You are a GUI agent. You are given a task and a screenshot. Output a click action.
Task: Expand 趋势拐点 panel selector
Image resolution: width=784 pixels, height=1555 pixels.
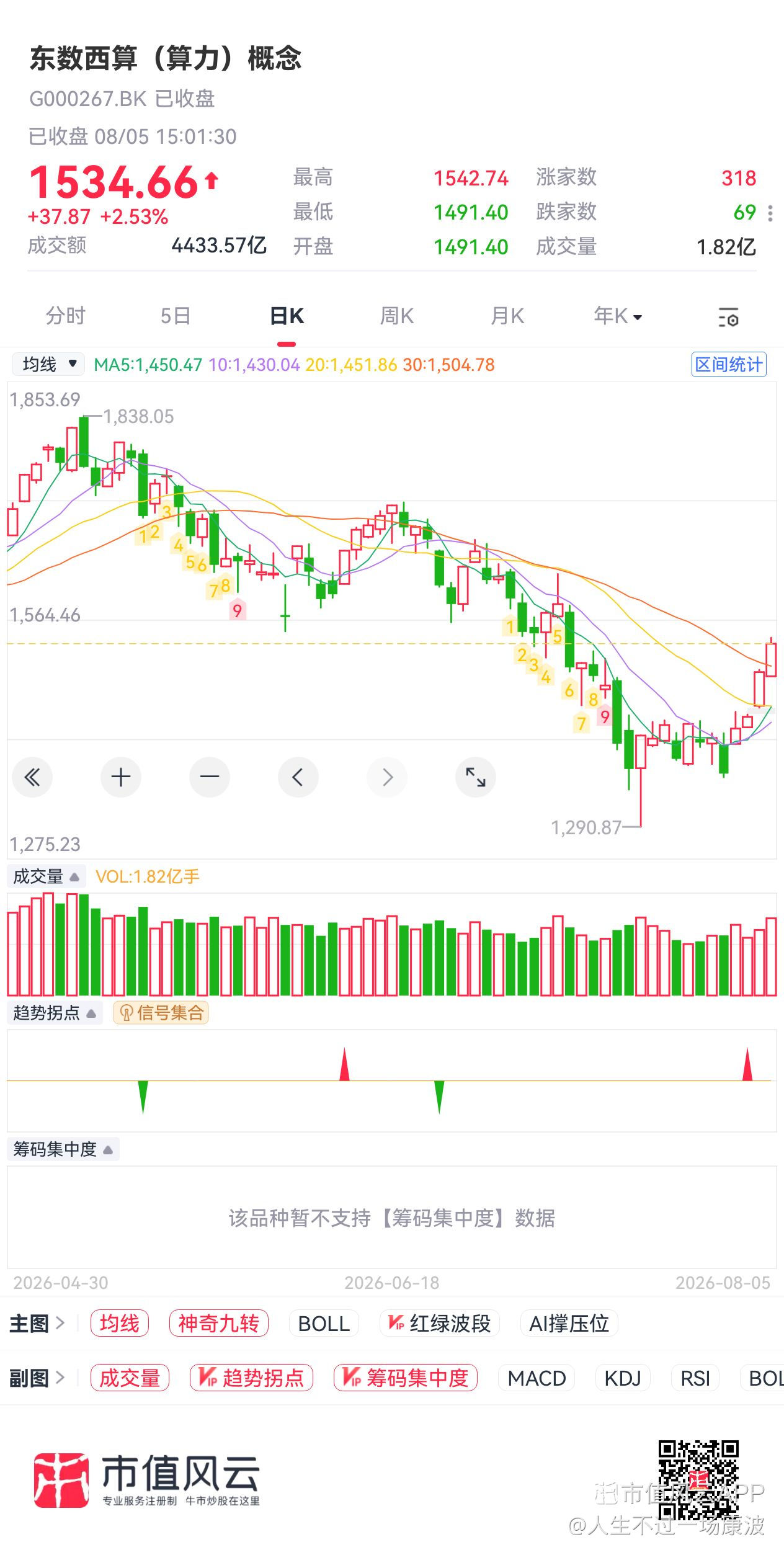point(54,1013)
